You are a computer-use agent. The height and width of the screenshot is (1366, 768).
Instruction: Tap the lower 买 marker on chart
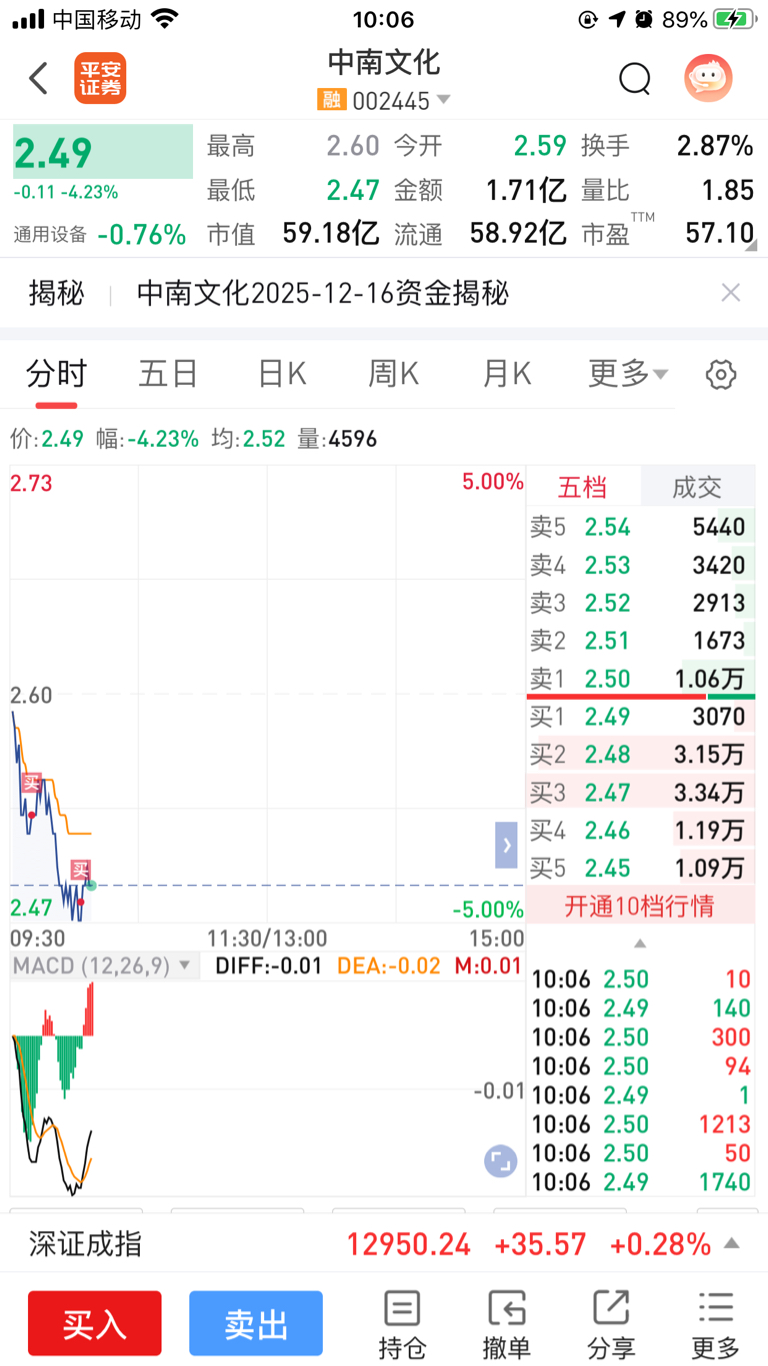80,870
